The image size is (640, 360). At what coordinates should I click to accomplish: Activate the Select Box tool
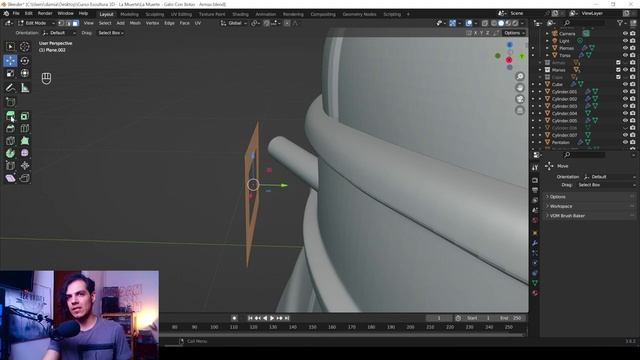point(10,47)
